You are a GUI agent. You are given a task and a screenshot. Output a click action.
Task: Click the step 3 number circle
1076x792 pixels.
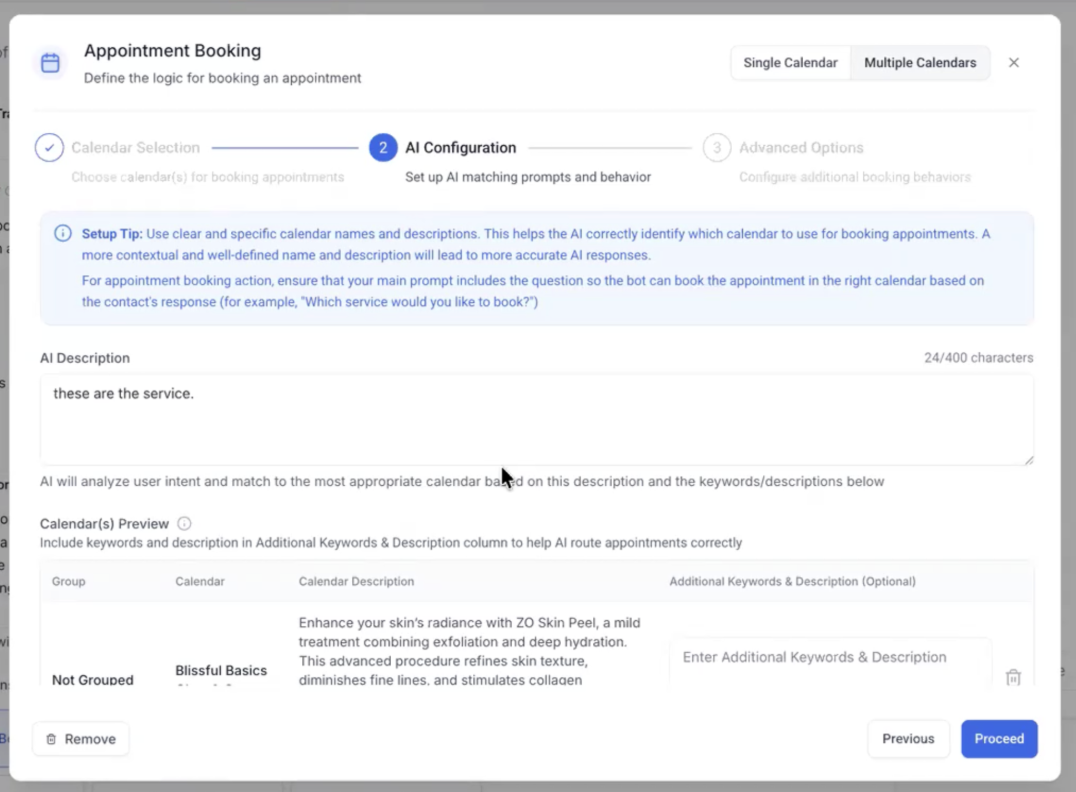pos(716,148)
